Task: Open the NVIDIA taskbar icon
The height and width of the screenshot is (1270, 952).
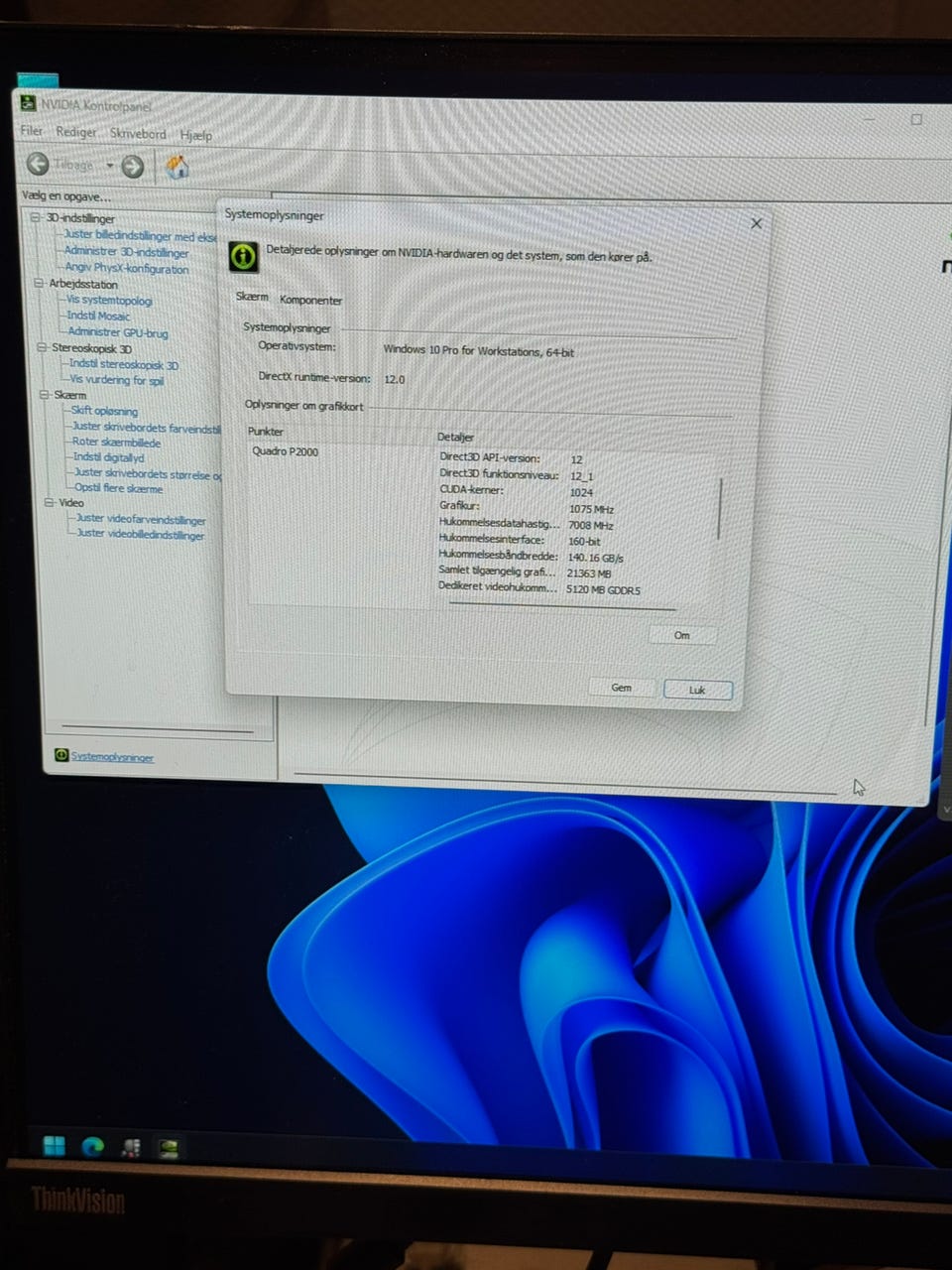Action: [x=170, y=1149]
